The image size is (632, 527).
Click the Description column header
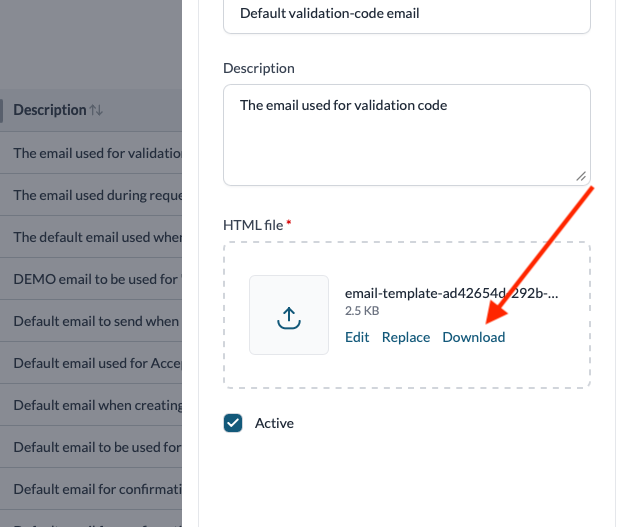[50, 110]
